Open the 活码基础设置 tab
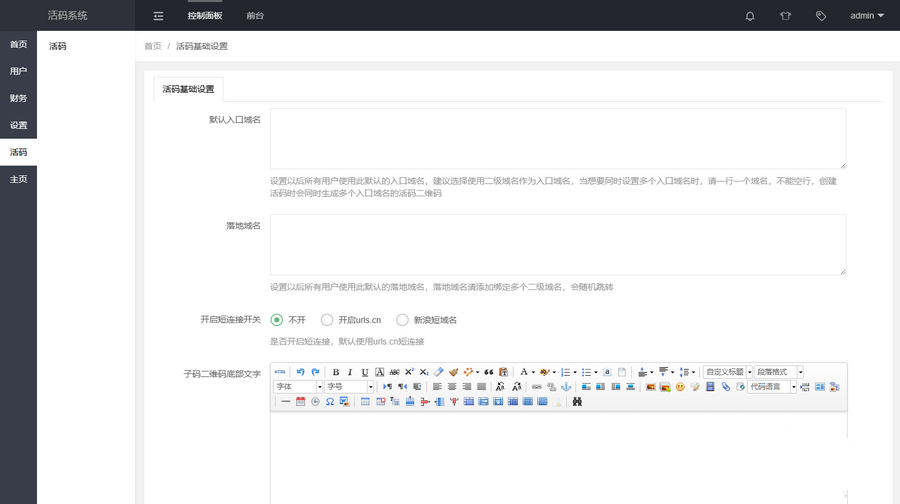The height and width of the screenshot is (504, 900). click(x=188, y=89)
